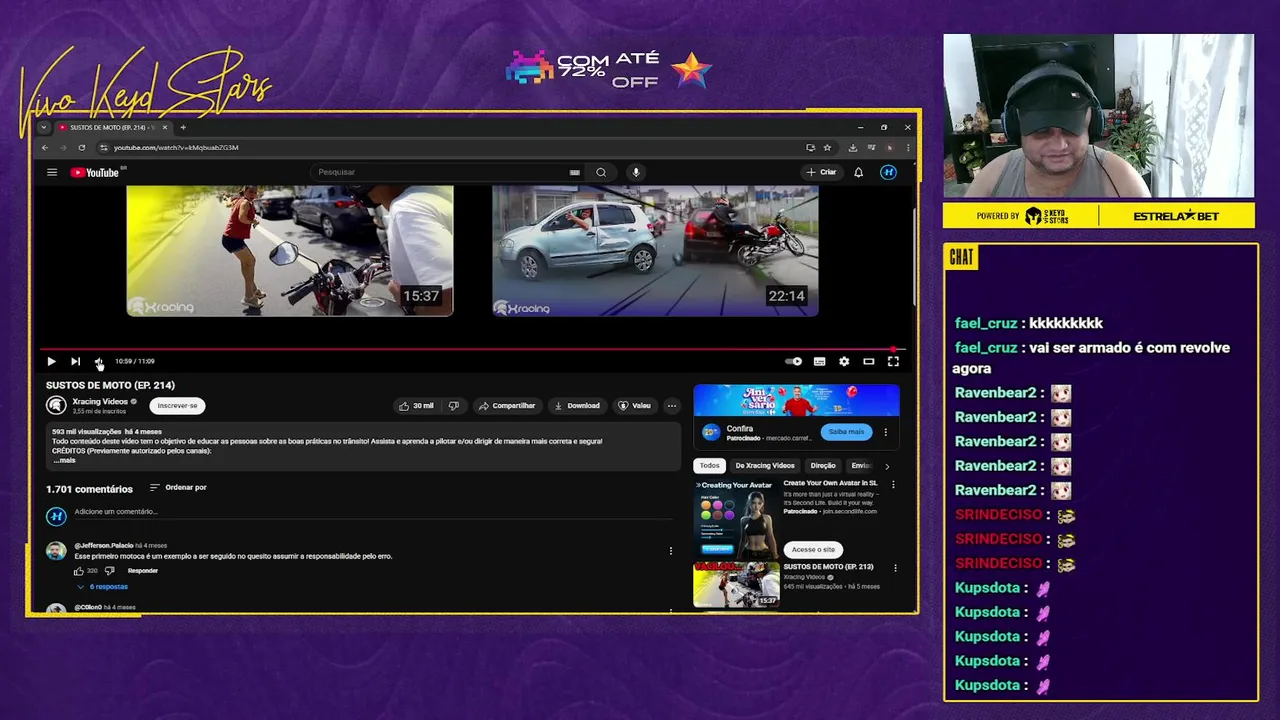Toggle the autoplay switch in player
1280x720 pixels.
pyautogui.click(x=794, y=361)
